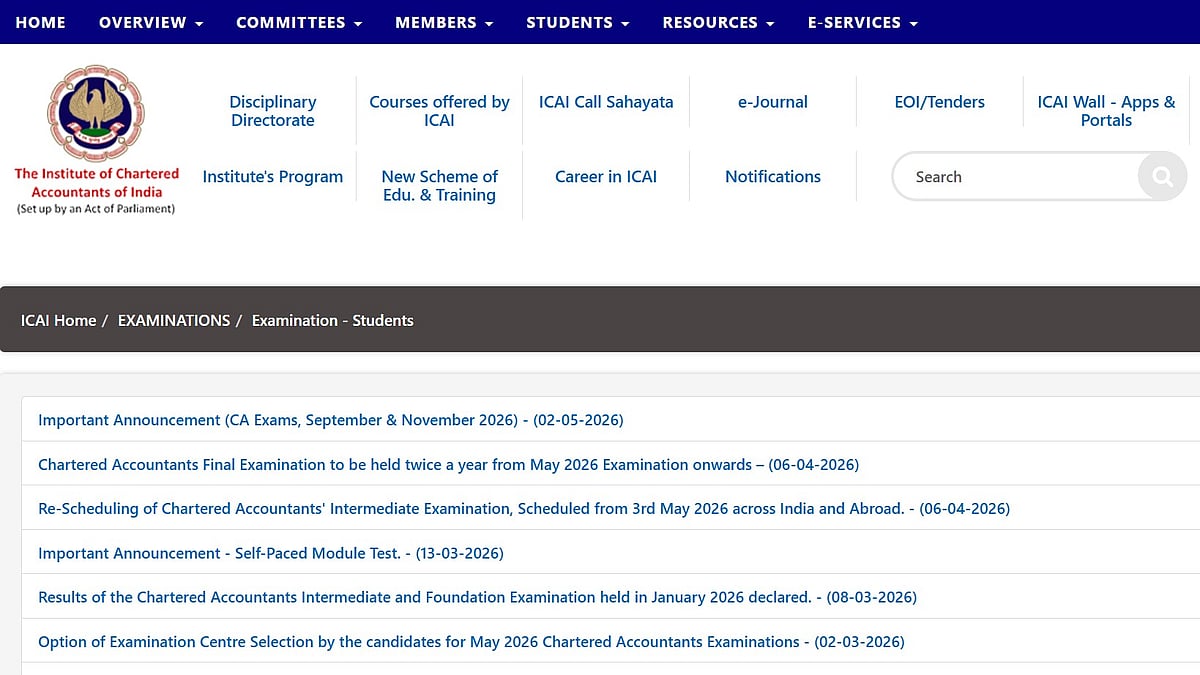This screenshot has height=675, width=1200.
Task: Click the ICAI Home breadcrumb
Action: click(58, 321)
